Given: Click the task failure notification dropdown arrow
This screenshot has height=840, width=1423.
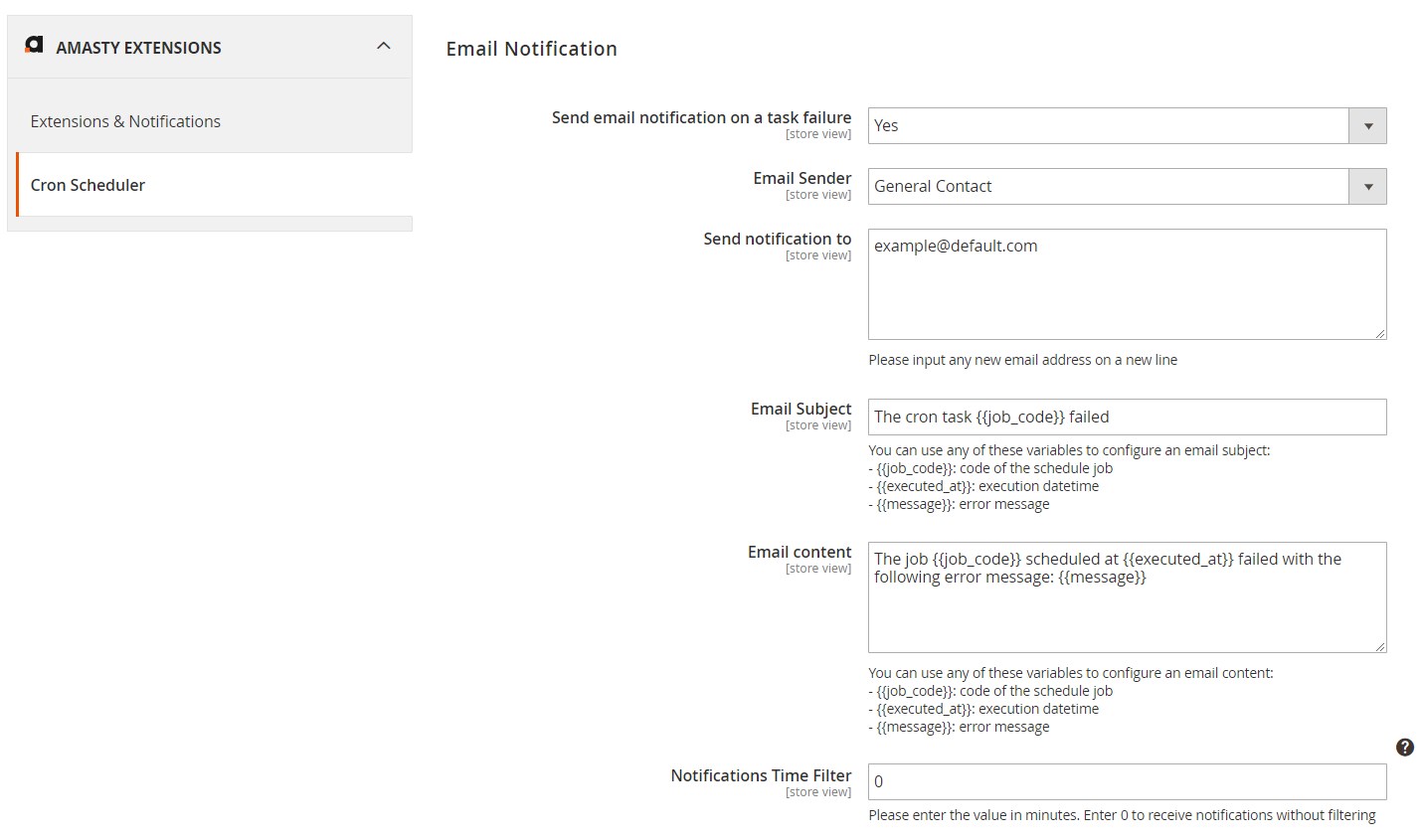Looking at the screenshot, I should [1367, 126].
